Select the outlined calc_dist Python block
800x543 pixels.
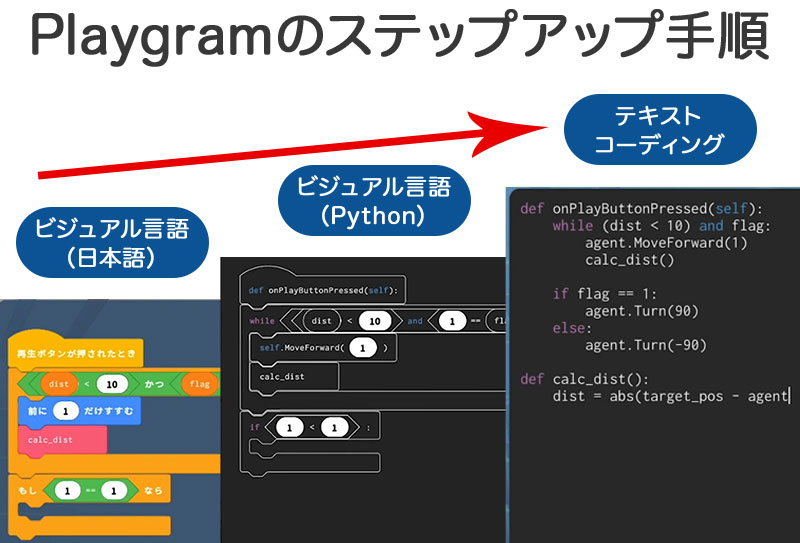click(294, 377)
